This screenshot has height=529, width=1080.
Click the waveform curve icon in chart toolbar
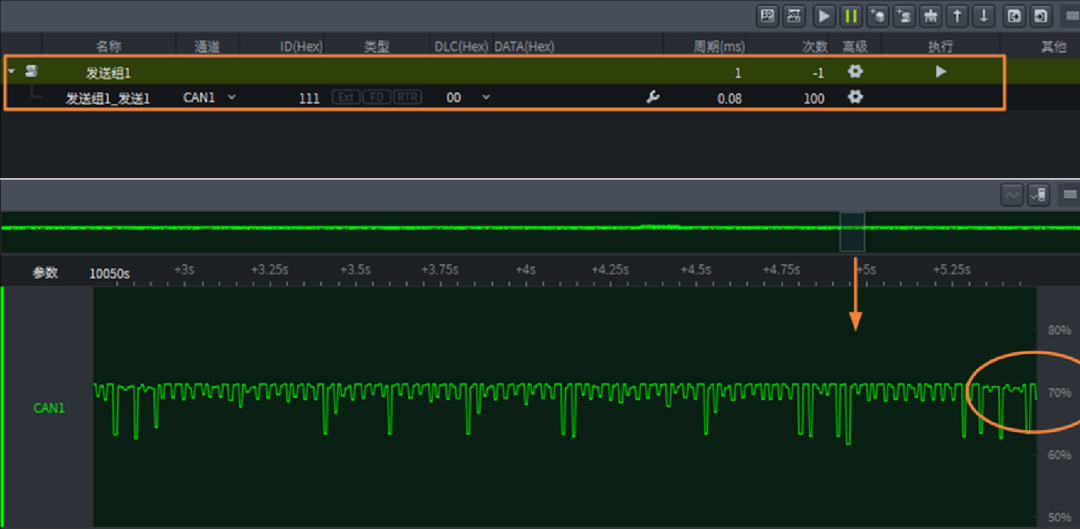[1012, 196]
